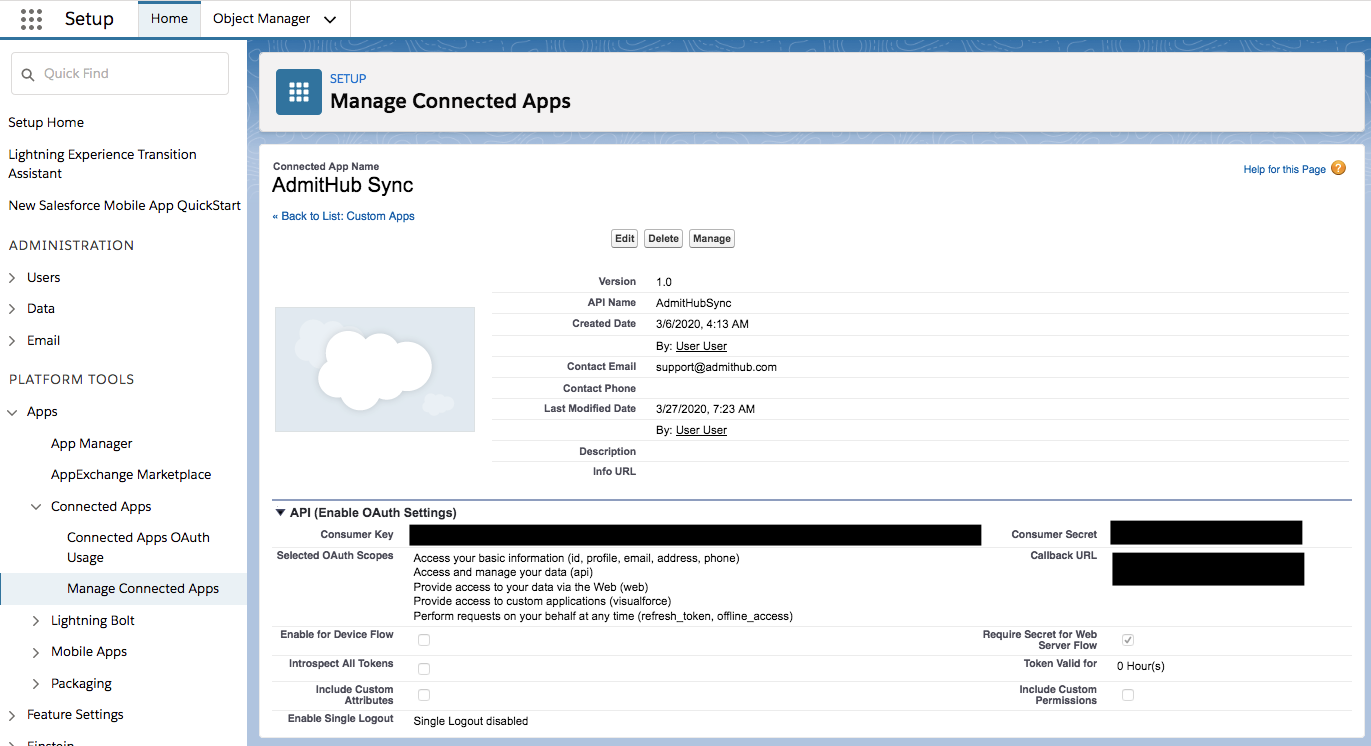Open User User link under Last Modified Date
The height and width of the screenshot is (746, 1371).
[701, 430]
